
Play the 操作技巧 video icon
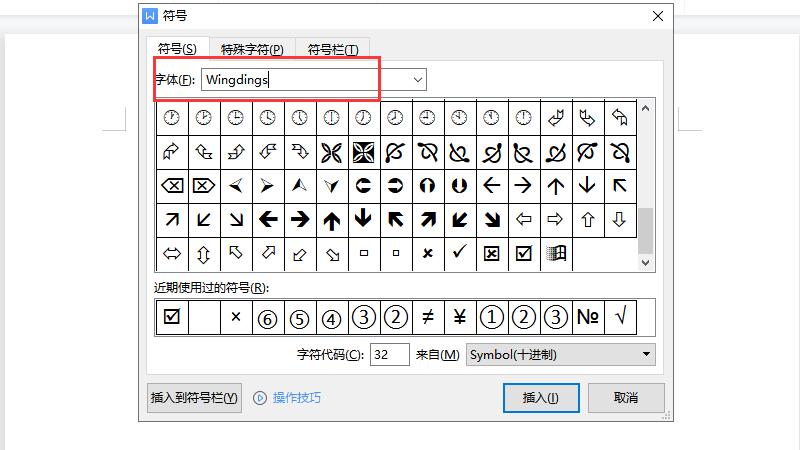tap(260, 398)
